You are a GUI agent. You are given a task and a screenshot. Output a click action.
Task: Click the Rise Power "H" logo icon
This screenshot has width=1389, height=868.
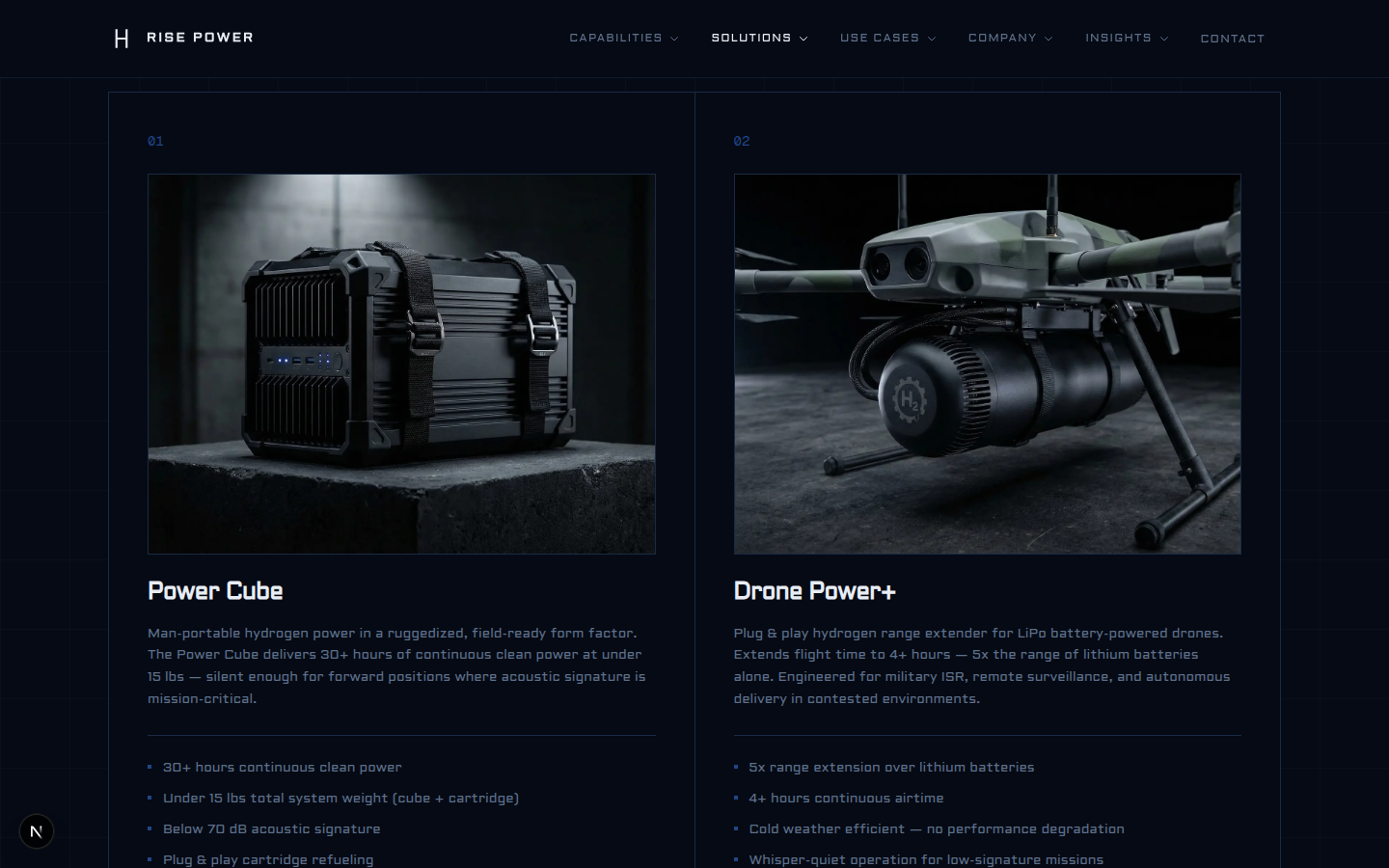click(x=122, y=38)
